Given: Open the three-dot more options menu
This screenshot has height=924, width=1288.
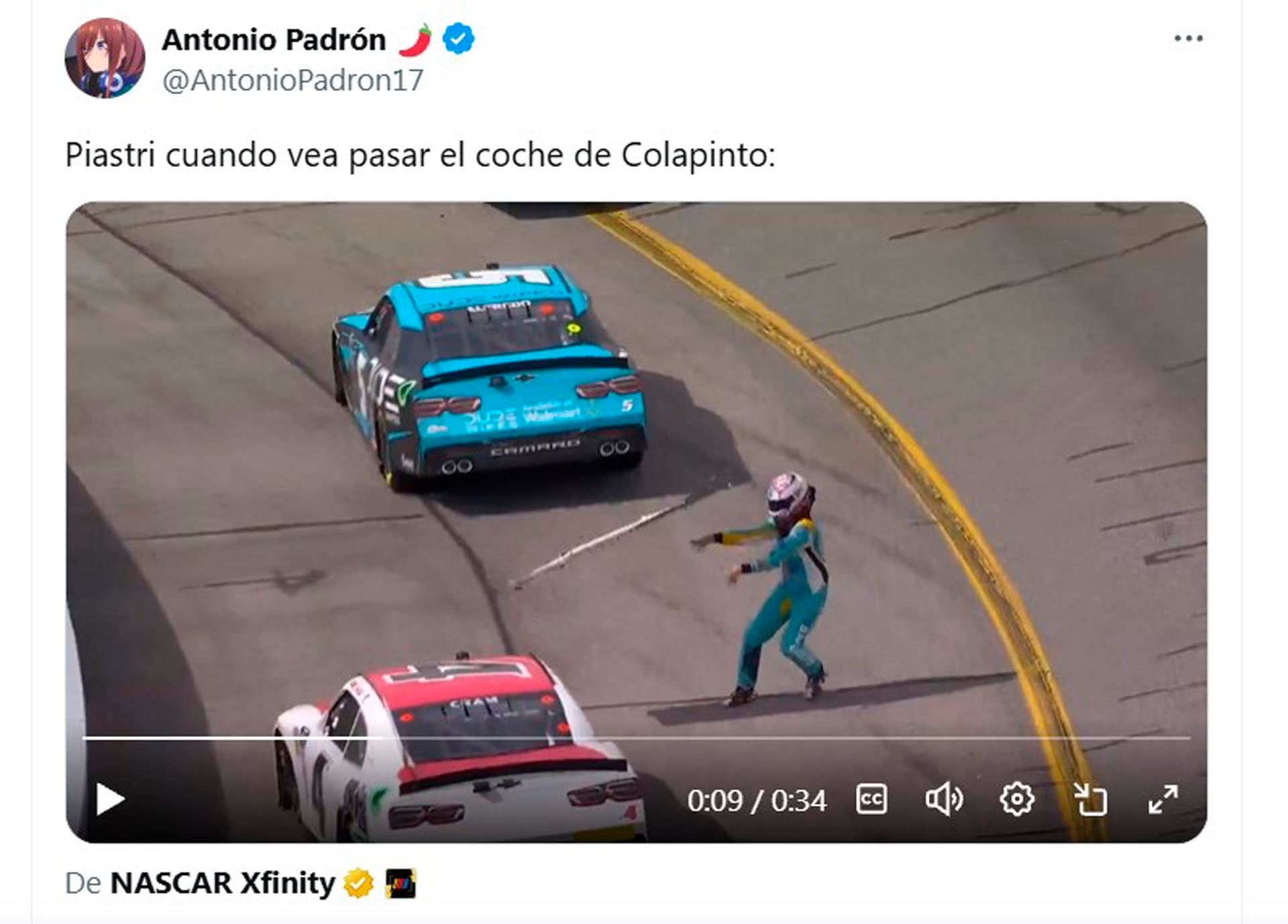Looking at the screenshot, I should tap(1188, 38).
